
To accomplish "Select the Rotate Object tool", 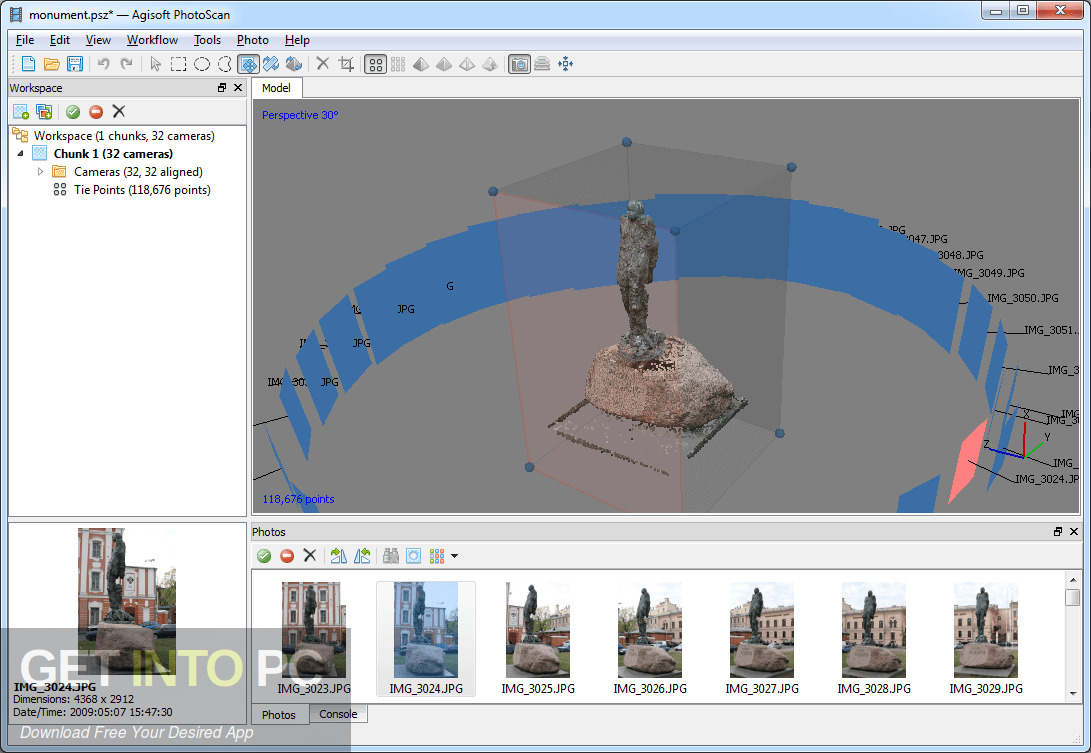I will pyautogui.click(x=294, y=64).
